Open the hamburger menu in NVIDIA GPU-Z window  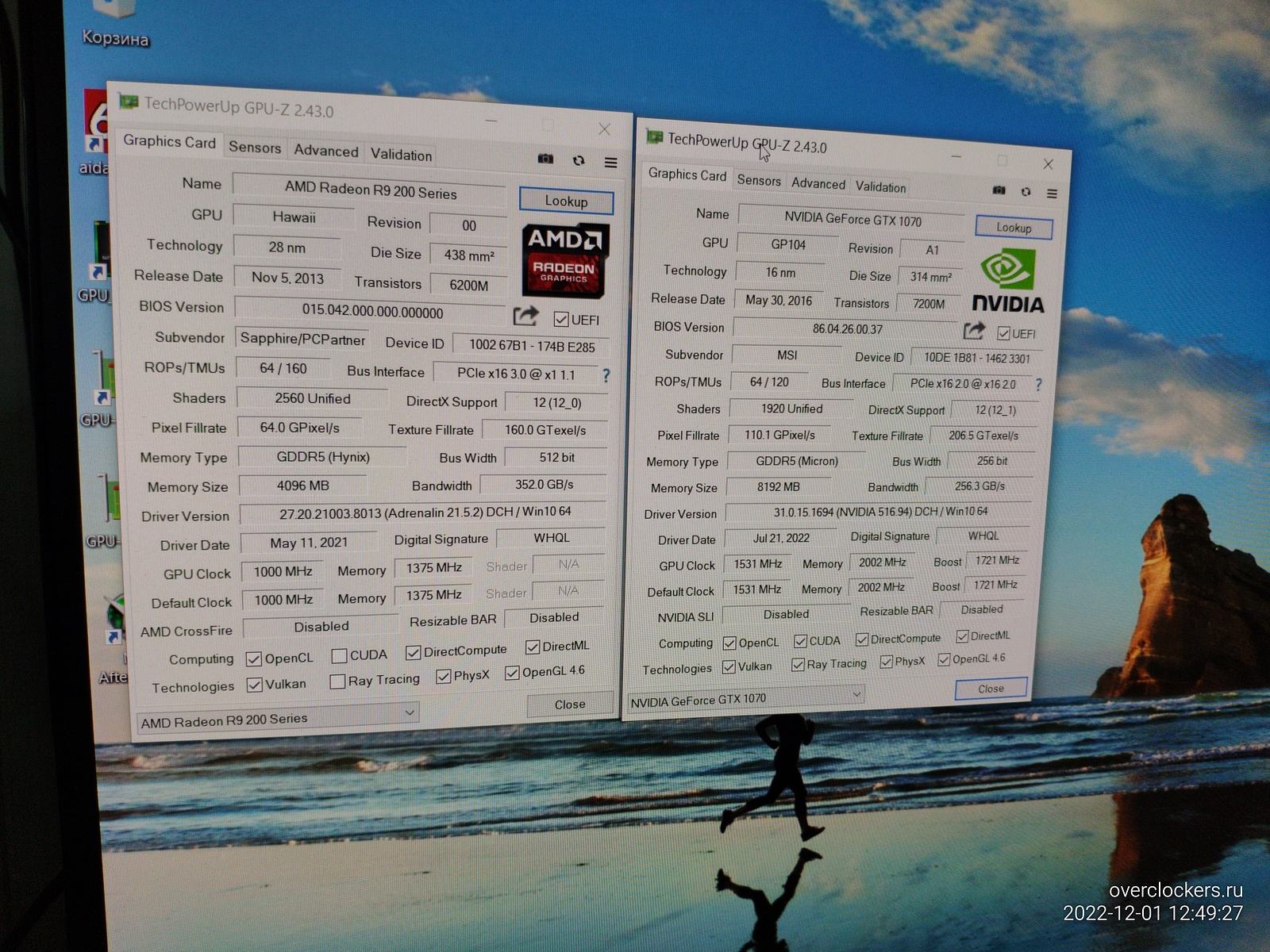[x=1052, y=193]
